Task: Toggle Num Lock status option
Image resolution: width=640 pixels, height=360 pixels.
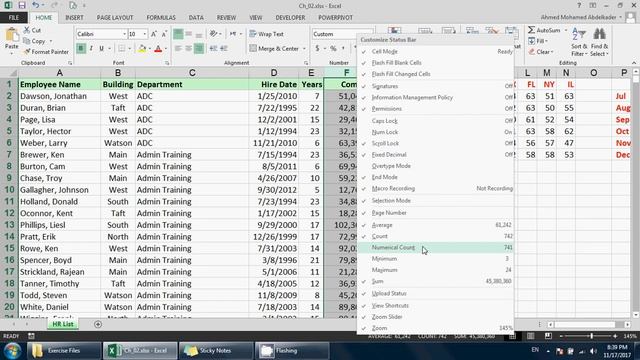Action: (435, 132)
